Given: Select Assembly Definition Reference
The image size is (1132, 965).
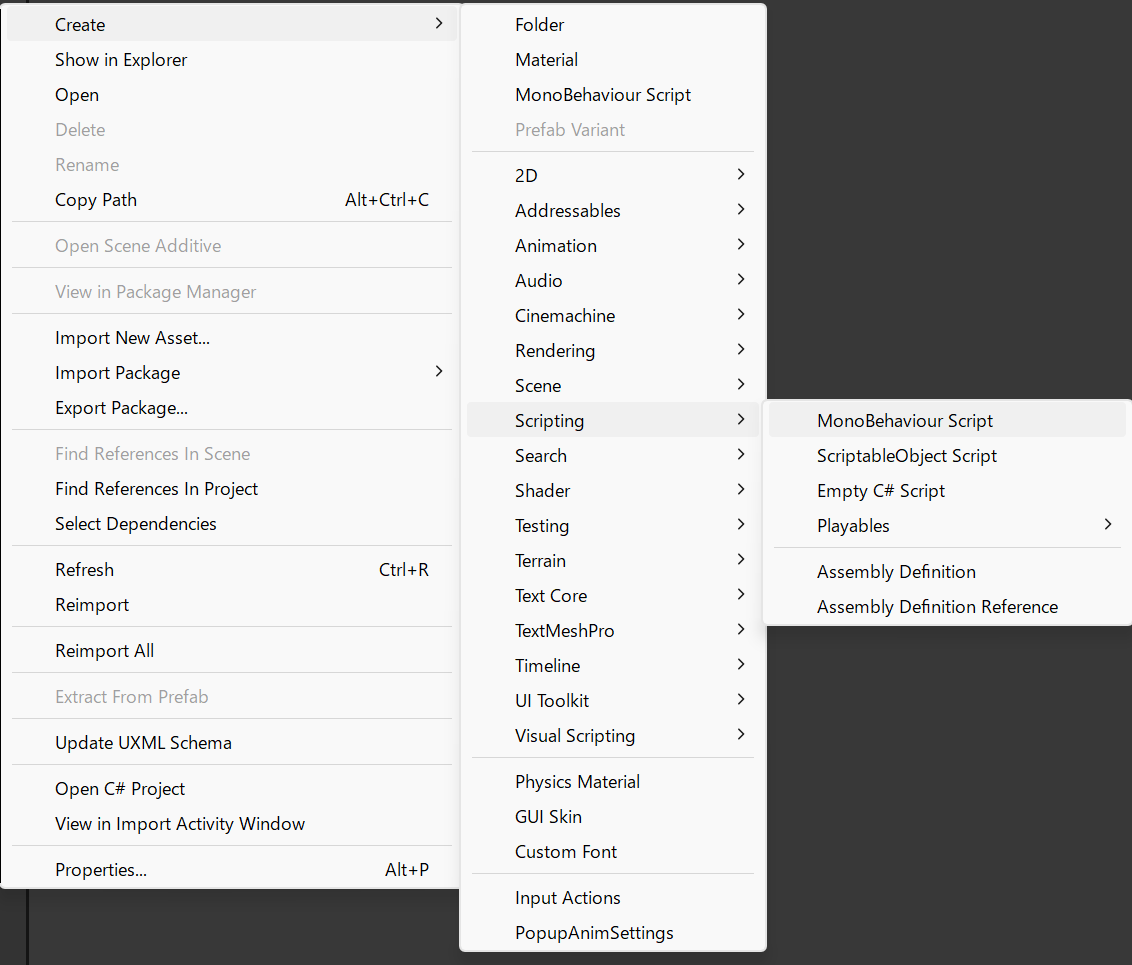Looking at the screenshot, I should click(937, 607).
